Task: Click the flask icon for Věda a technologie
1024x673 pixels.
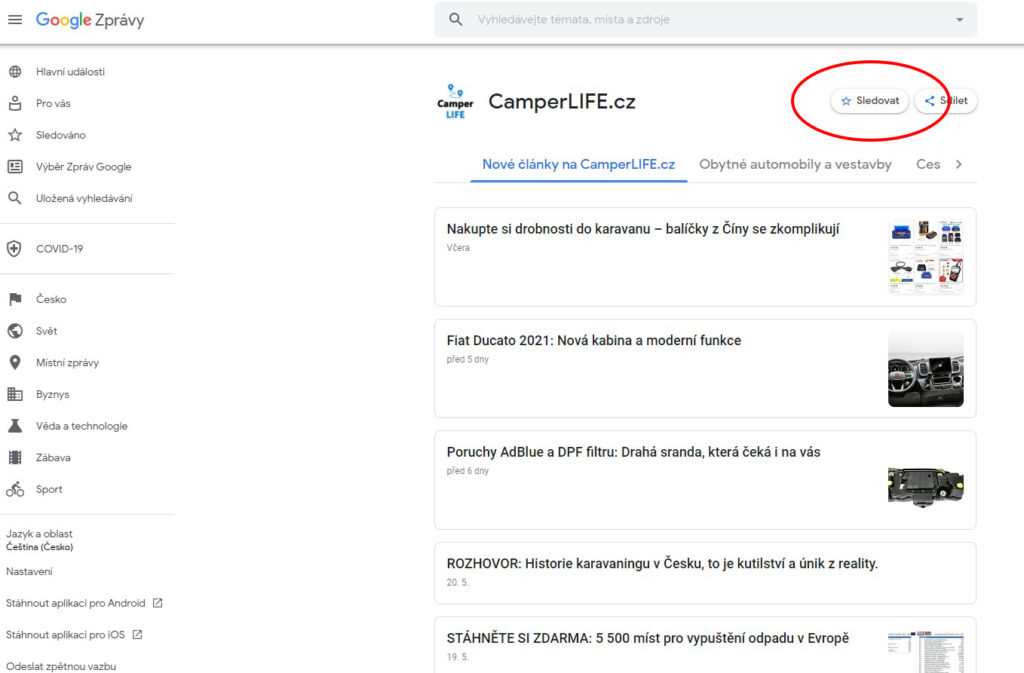Action: coord(15,426)
